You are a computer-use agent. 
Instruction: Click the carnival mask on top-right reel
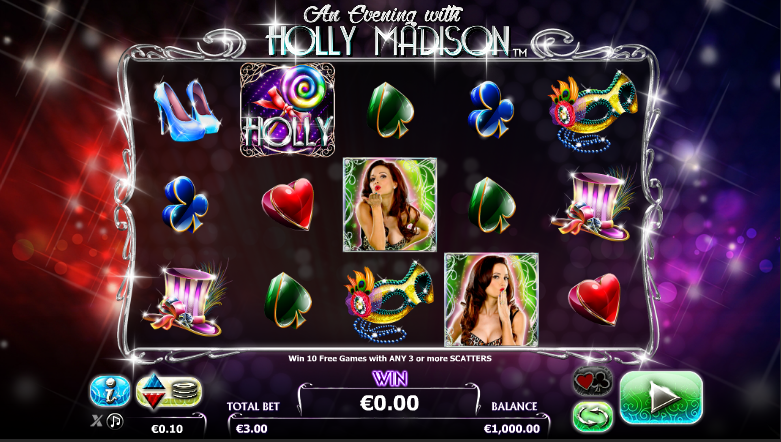(593, 112)
